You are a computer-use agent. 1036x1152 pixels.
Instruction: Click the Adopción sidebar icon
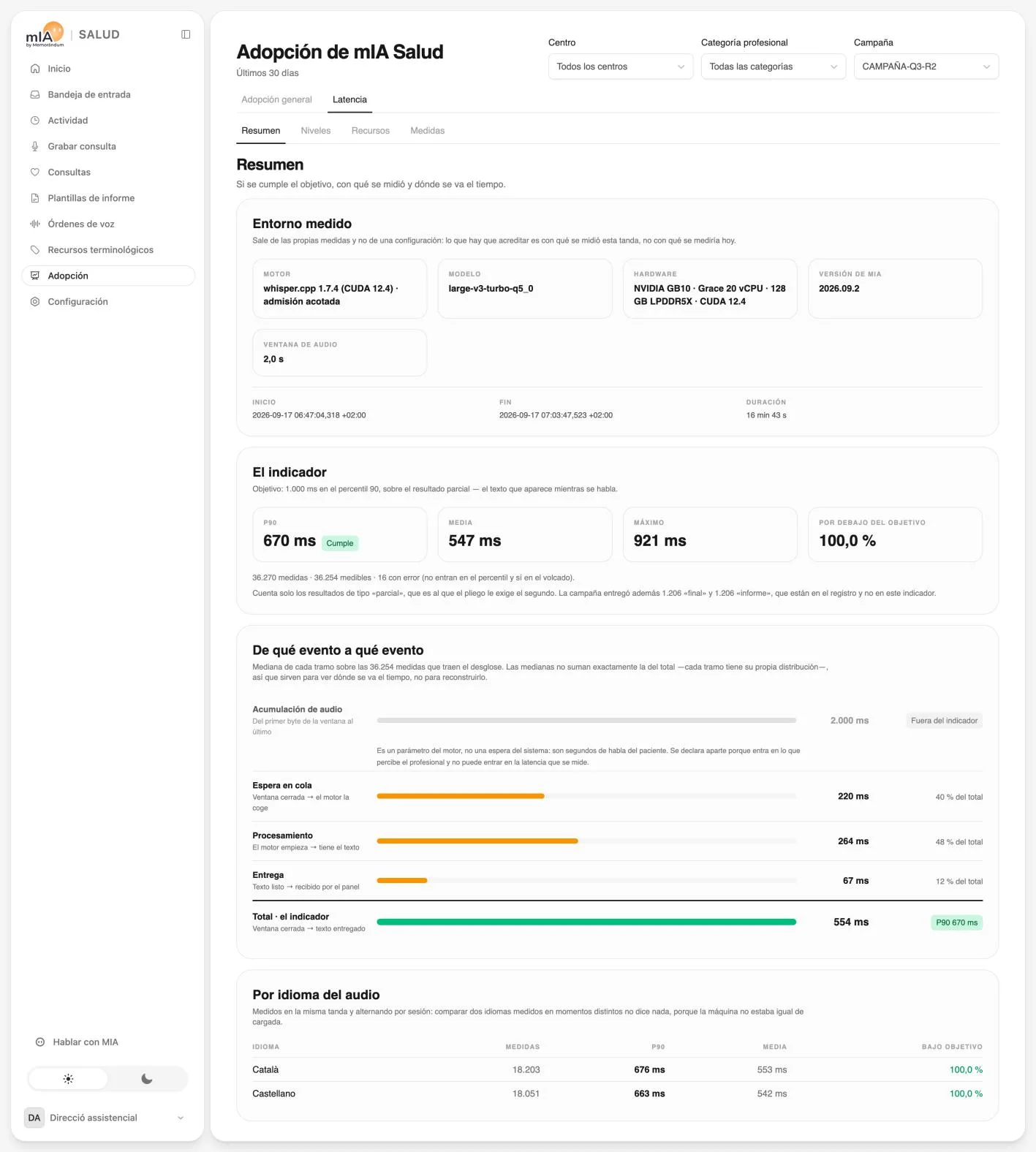(x=35, y=276)
